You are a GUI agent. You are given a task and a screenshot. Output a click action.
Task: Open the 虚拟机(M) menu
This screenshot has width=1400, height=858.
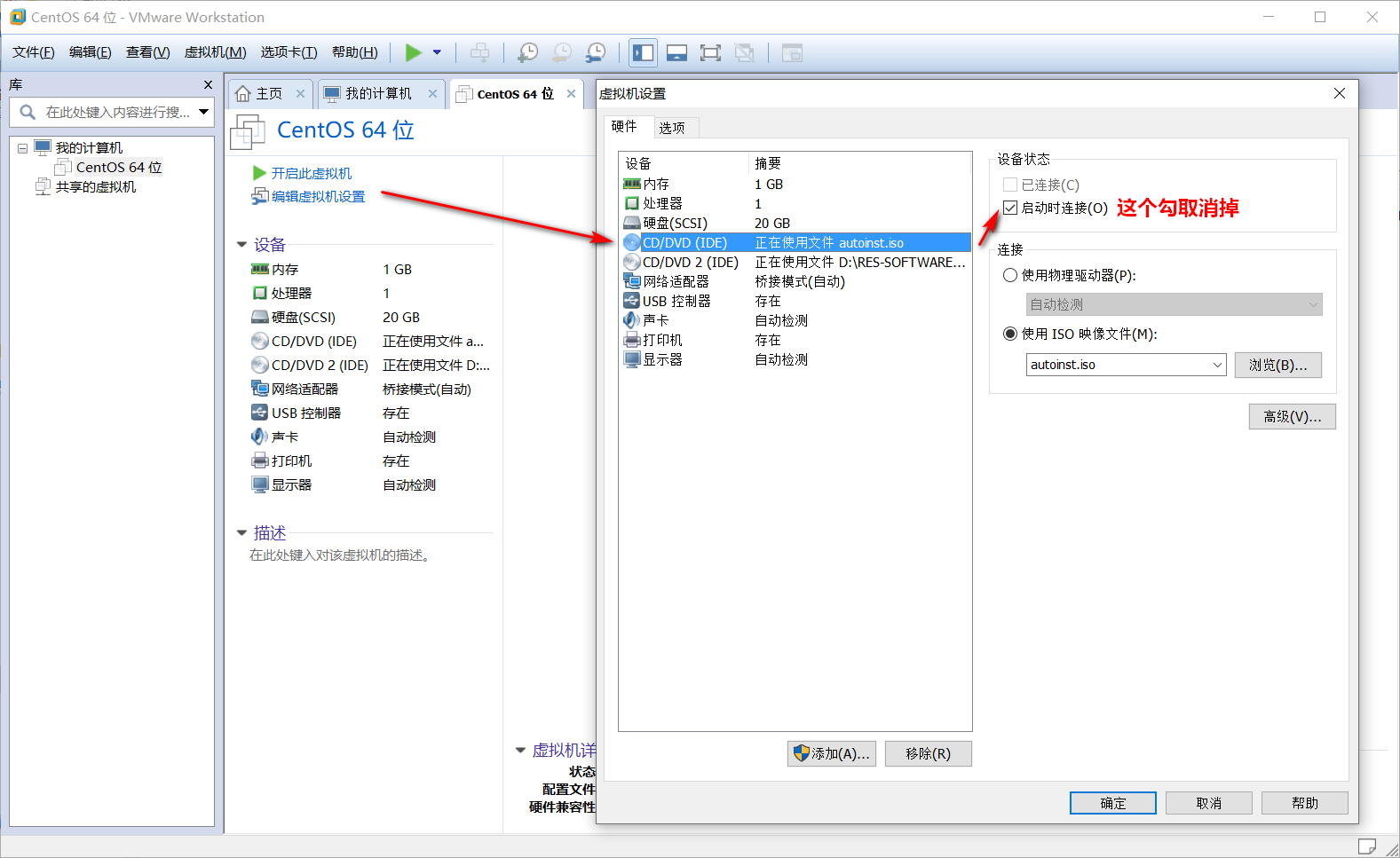tap(215, 52)
